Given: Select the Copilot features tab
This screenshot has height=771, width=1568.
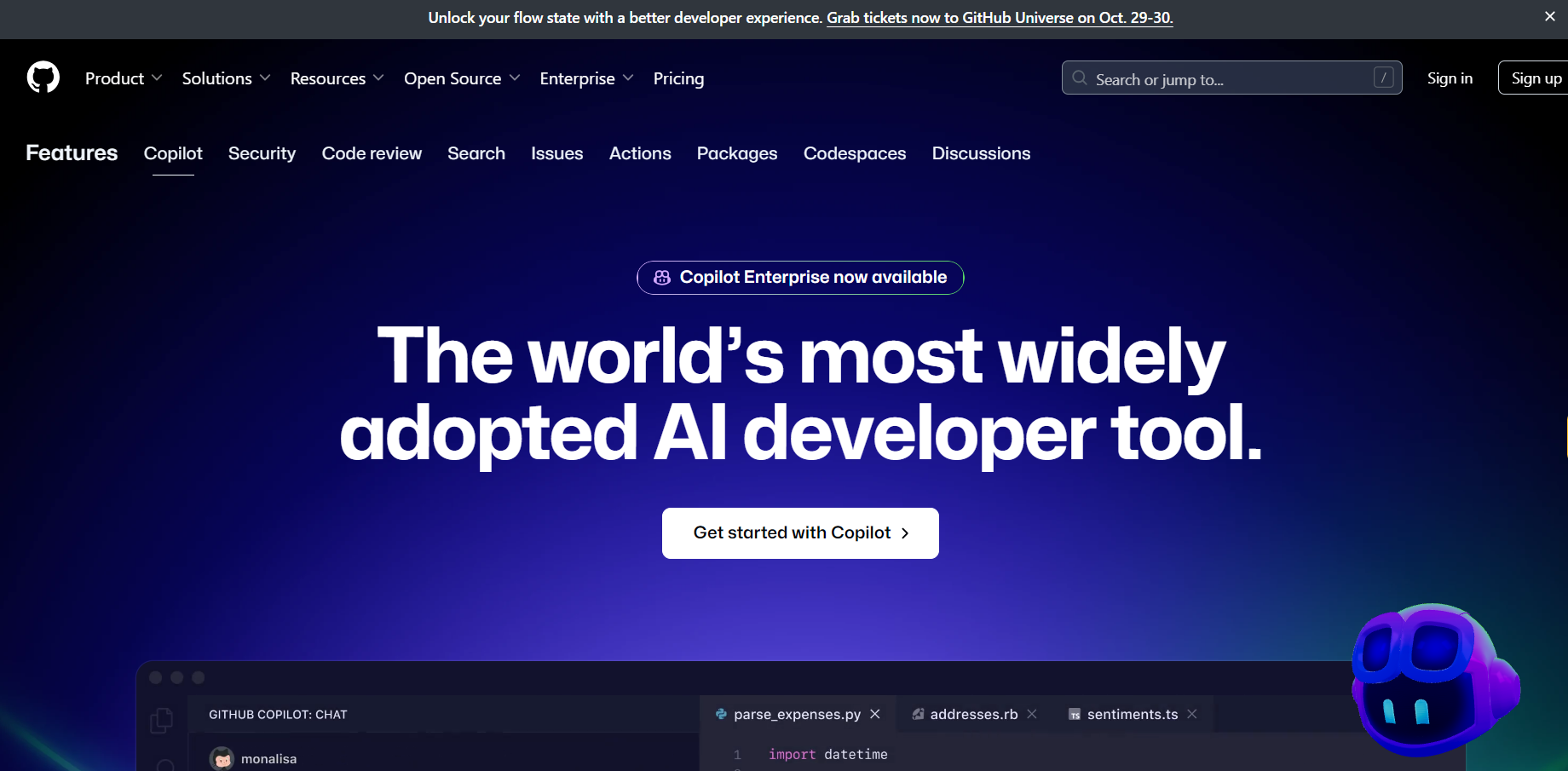Looking at the screenshot, I should [173, 153].
